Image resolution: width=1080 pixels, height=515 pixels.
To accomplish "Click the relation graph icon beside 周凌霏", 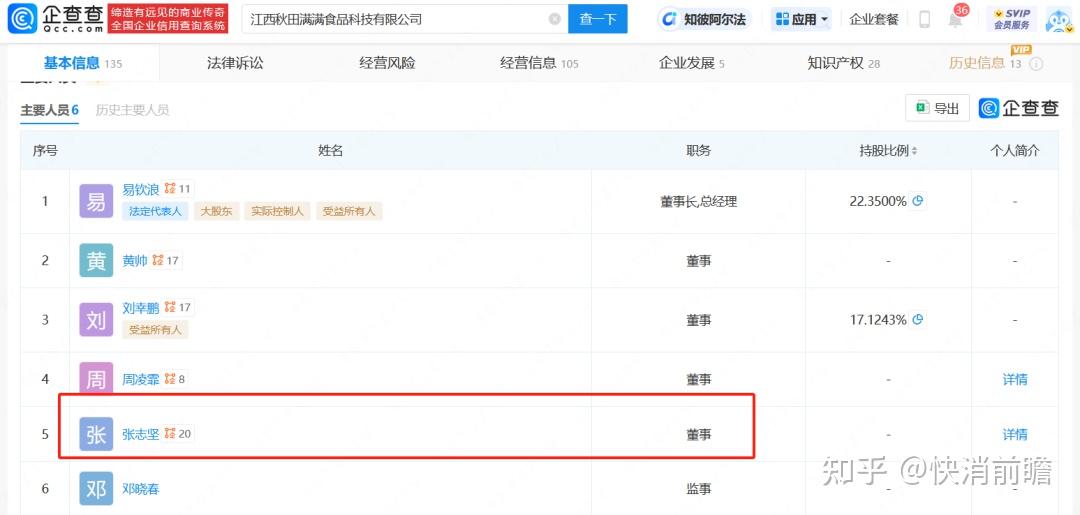I will click(x=170, y=379).
